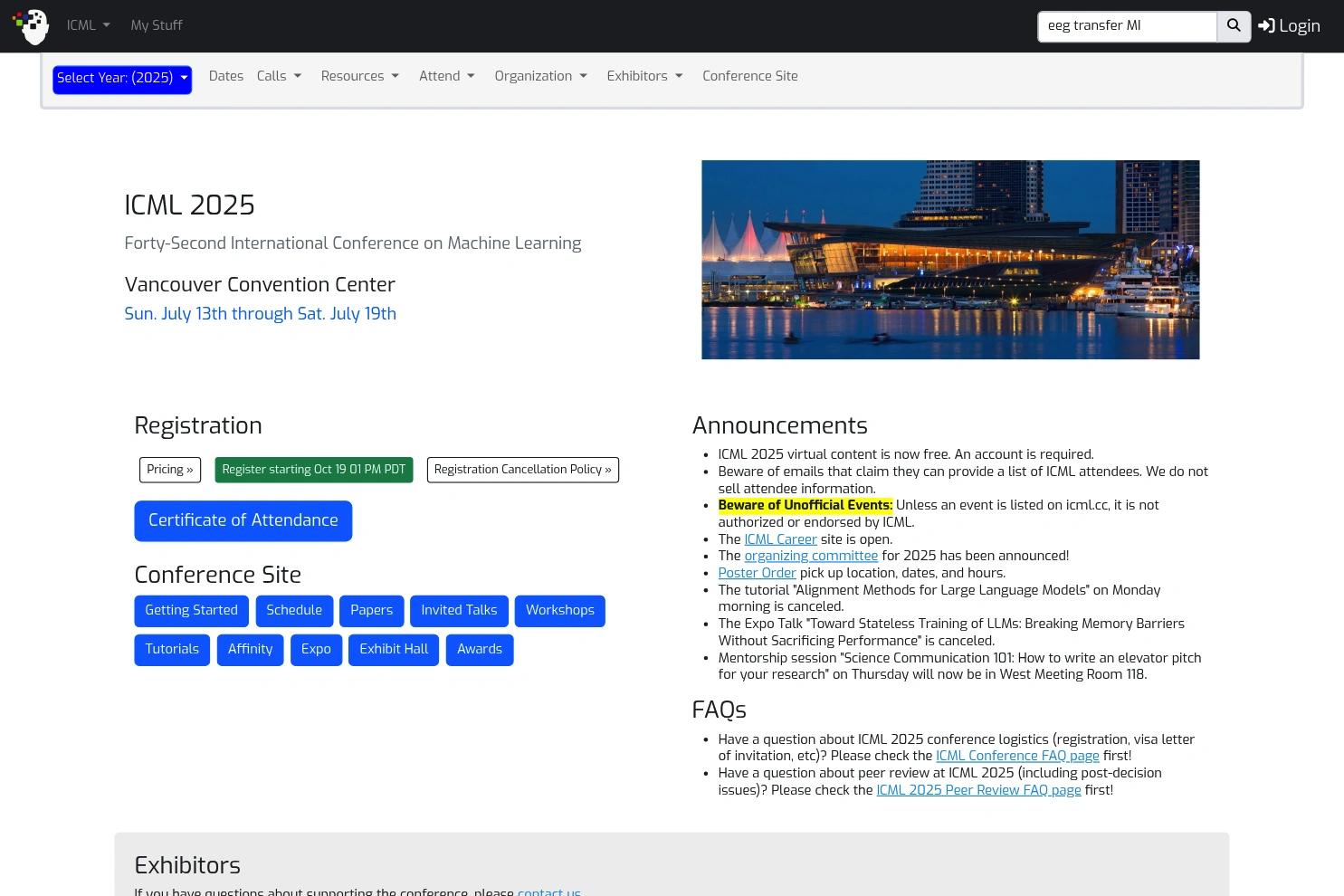Viewport: 1344px width, 896px height.
Task: Expand the Calls dropdown menu
Action: pyautogui.click(x=279, y=77)
